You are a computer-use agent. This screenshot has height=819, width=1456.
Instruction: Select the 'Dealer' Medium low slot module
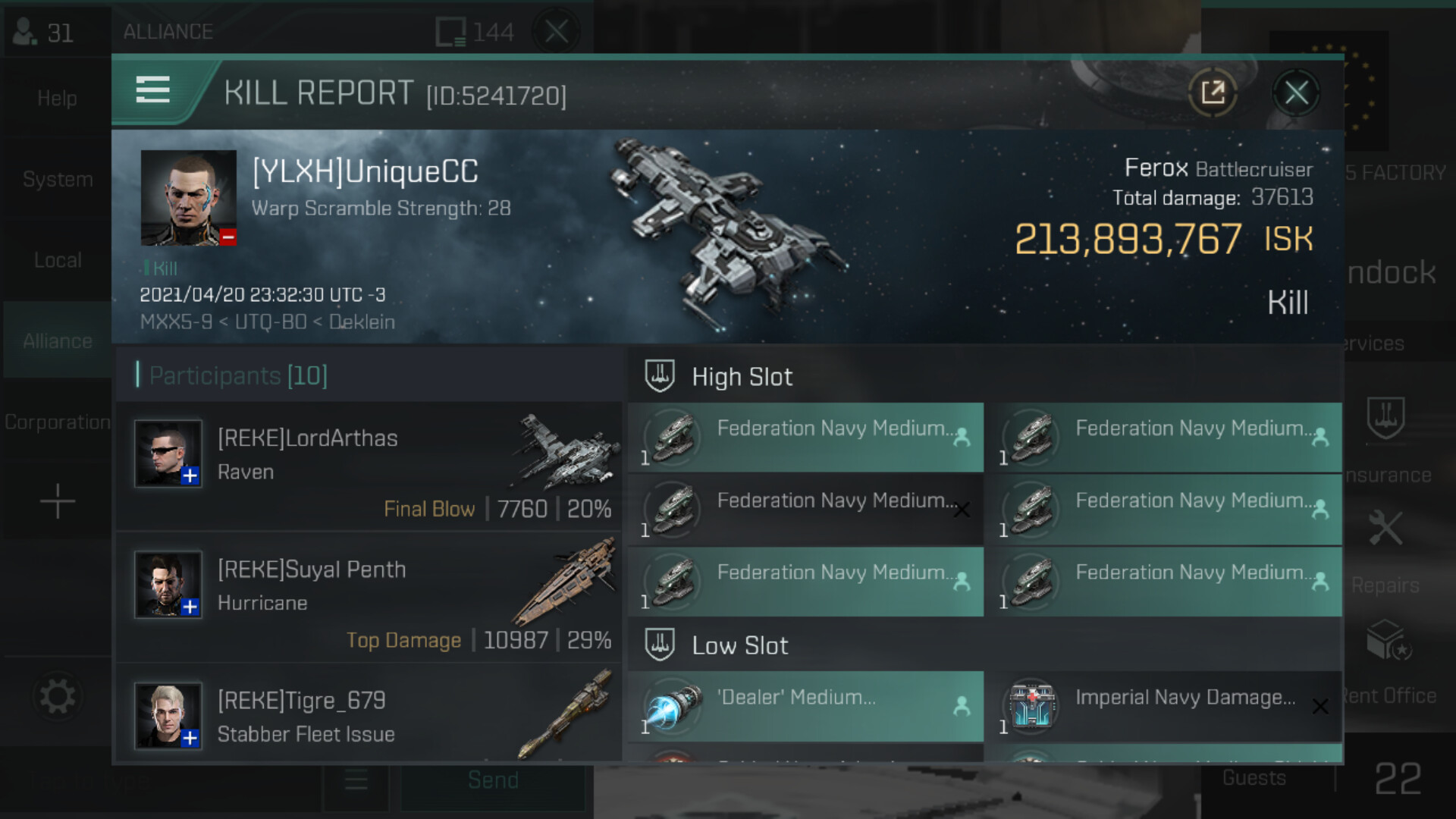pyautogui.click(x=805, y=706)
